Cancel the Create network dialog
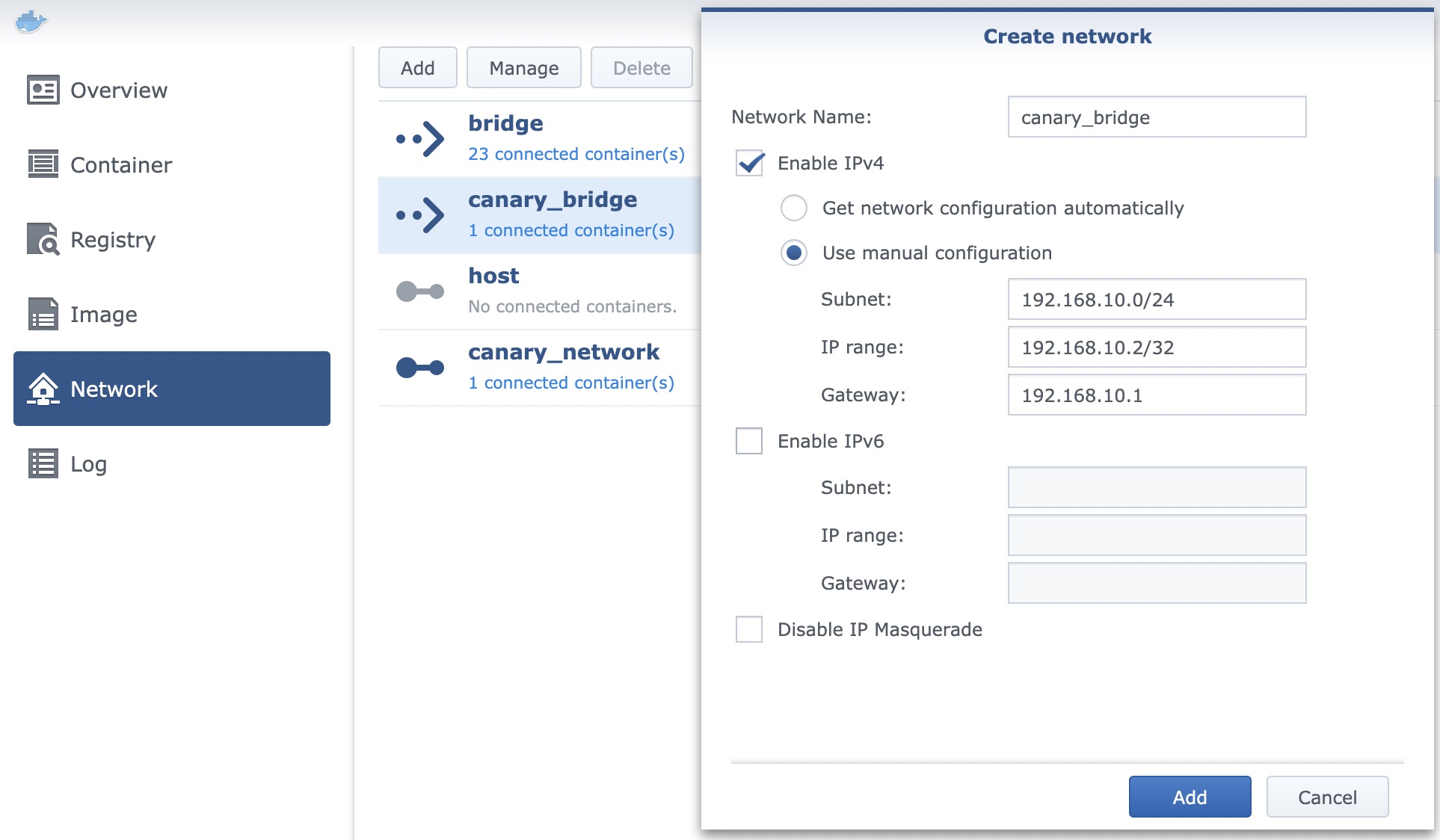Screen dimensions: 1440x840 point(1327,797)
